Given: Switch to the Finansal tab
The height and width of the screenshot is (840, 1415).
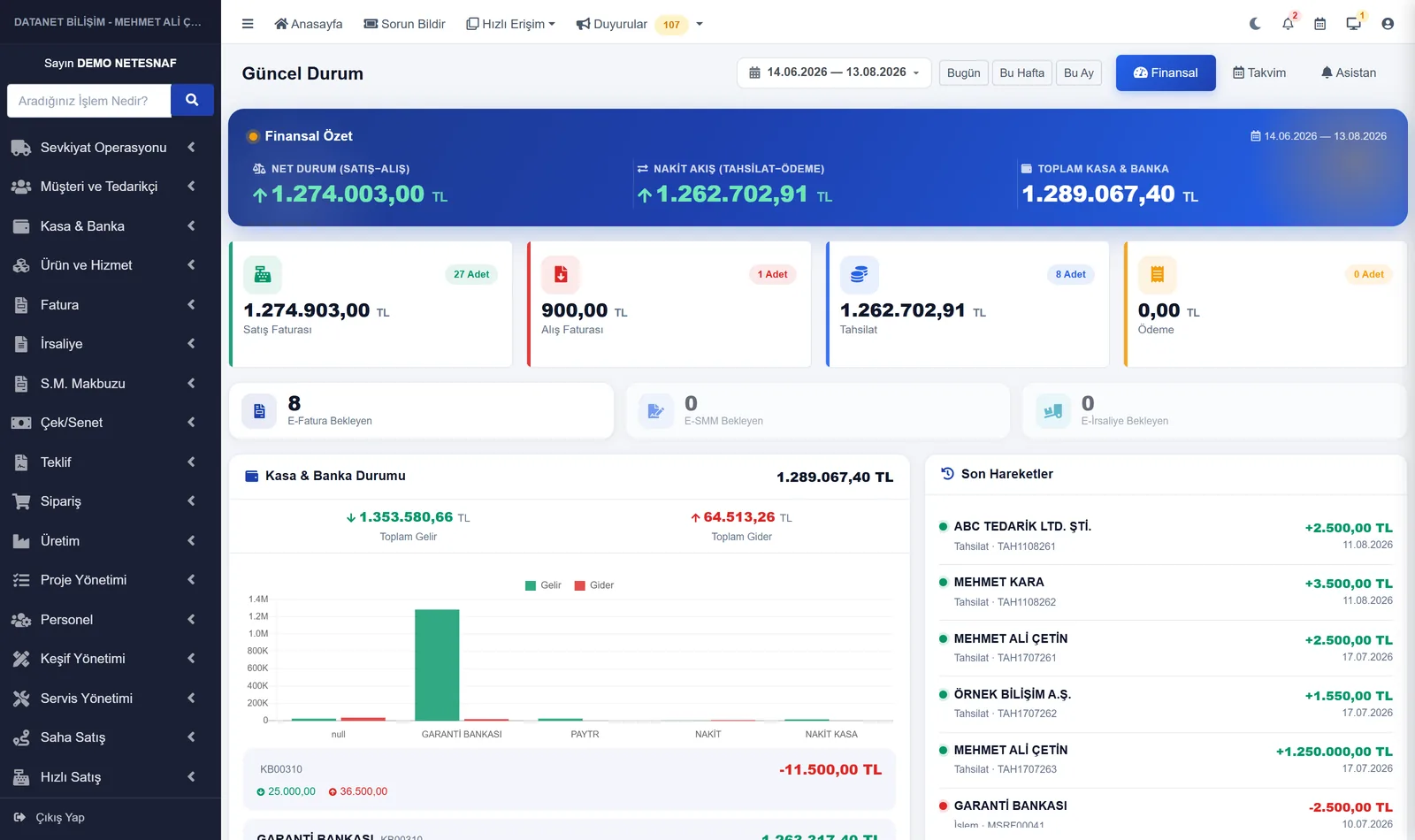Looking at the screenshot, I should (x=1166, y=73).
